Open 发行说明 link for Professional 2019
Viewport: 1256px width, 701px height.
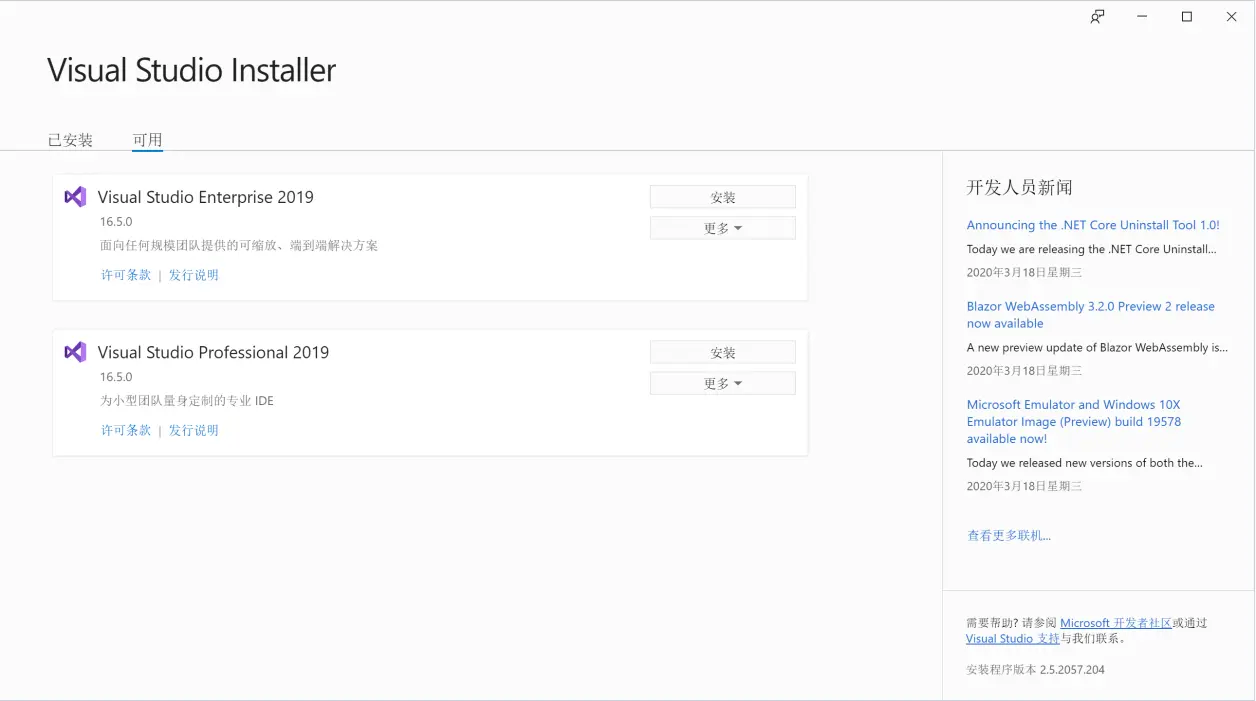(x=193, y=430)
